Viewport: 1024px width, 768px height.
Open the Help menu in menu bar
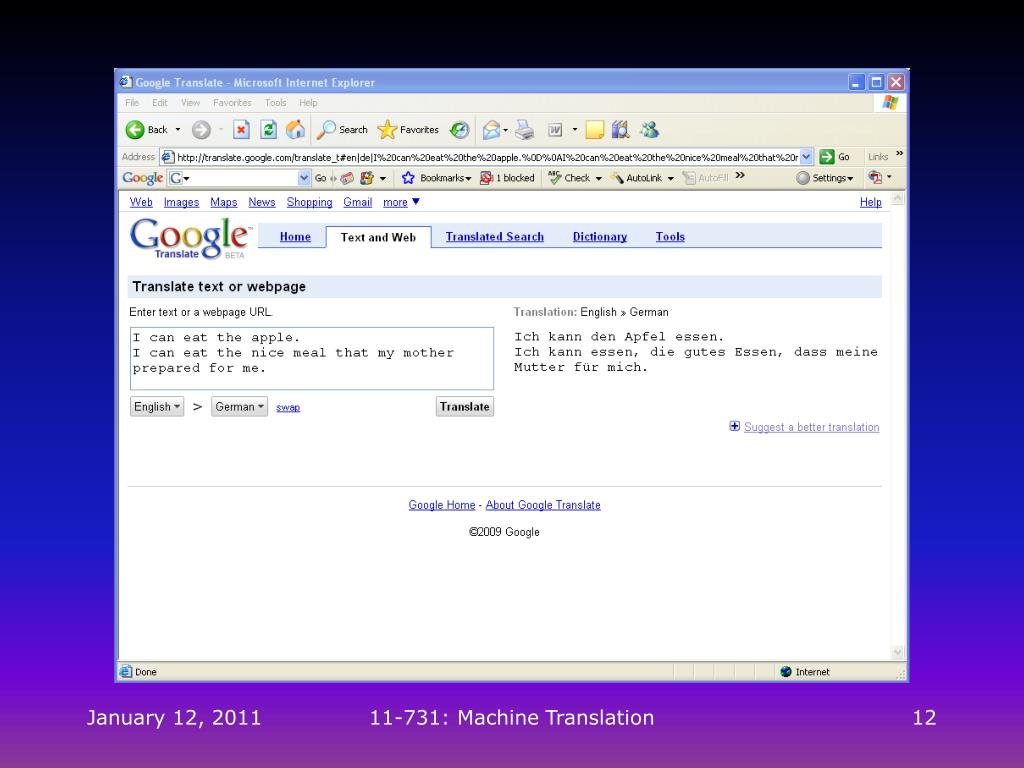(308, 103)
